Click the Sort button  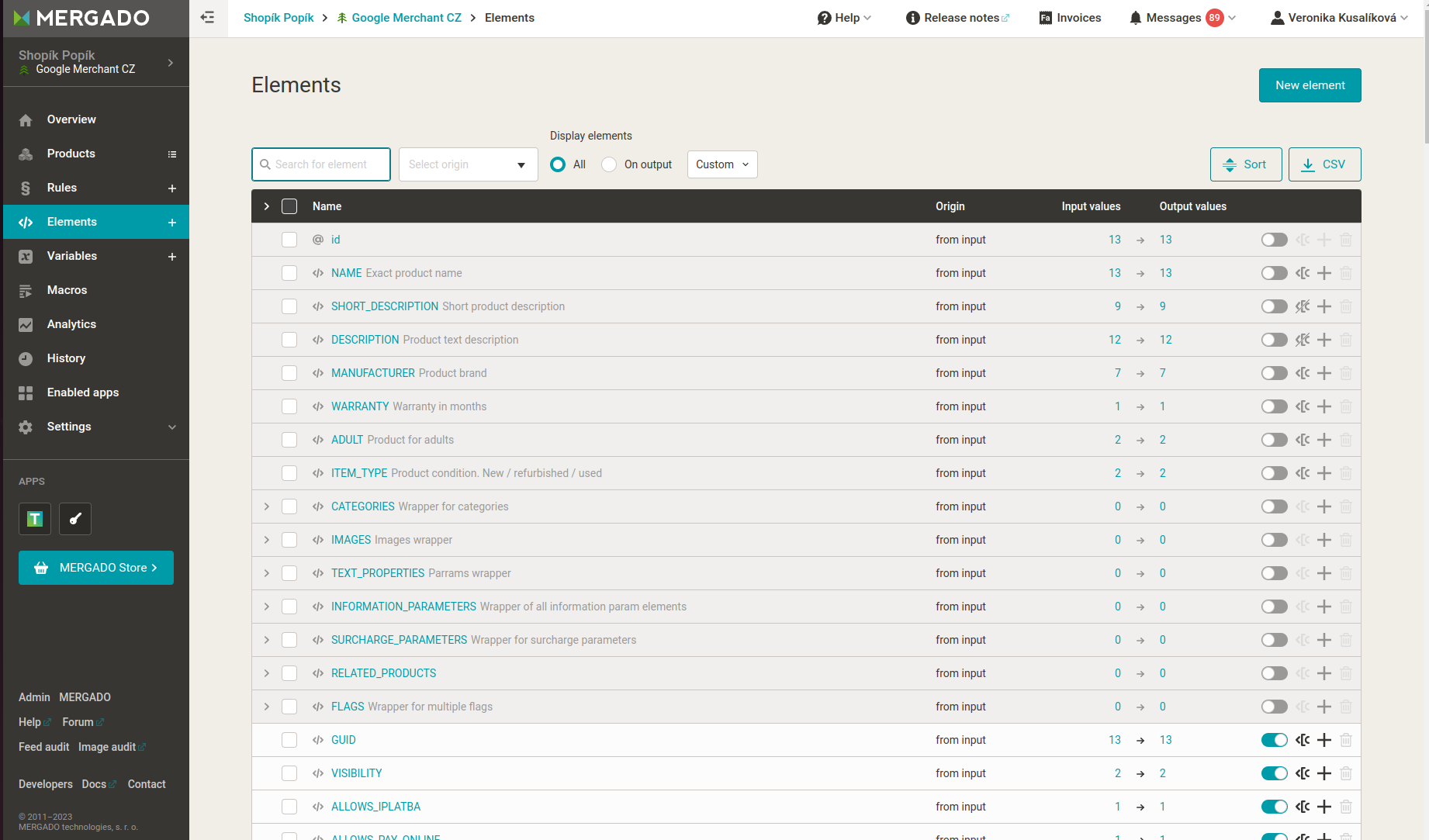coord(1246,164)
